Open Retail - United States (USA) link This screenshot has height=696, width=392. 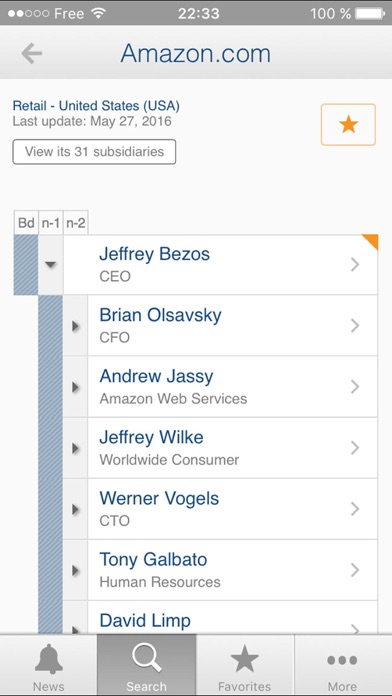pos(96,106)
